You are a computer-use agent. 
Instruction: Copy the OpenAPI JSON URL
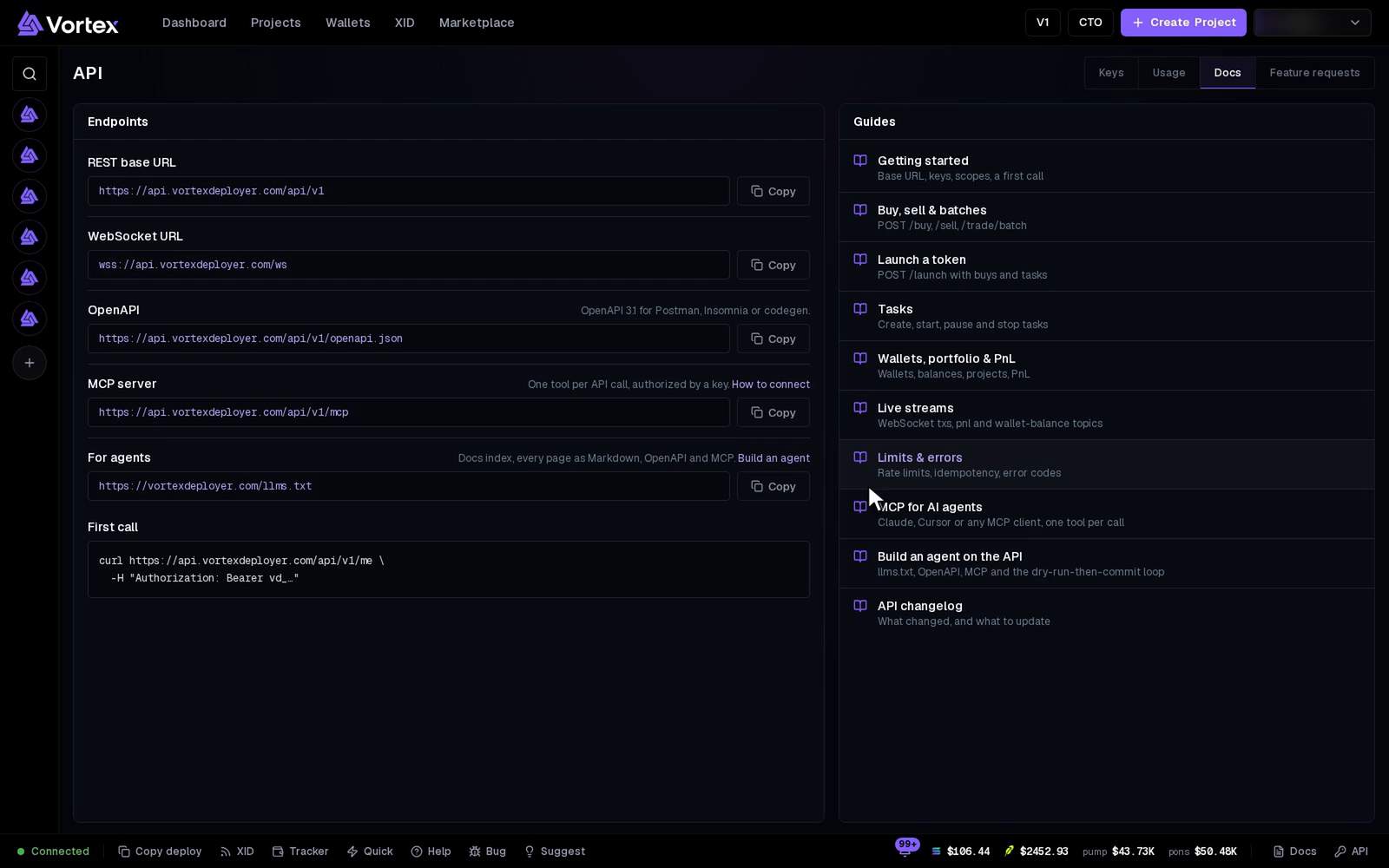click(x=773, y=339)
